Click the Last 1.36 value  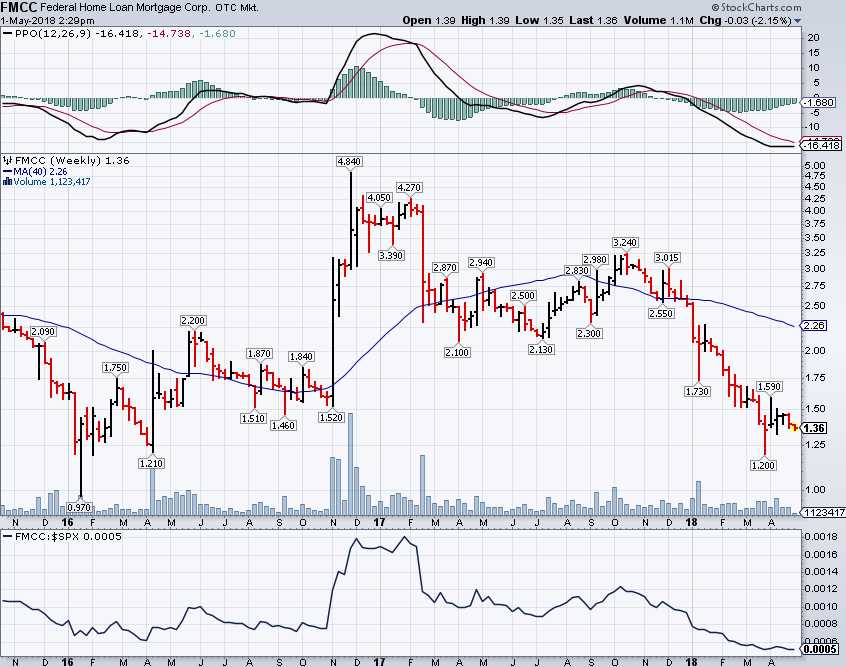coord(593,21)
